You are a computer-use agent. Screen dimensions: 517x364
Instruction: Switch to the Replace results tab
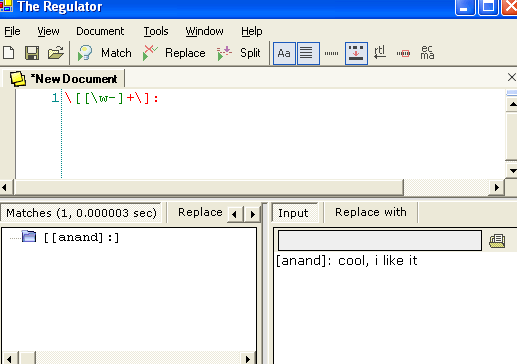(x=200, y=212)
